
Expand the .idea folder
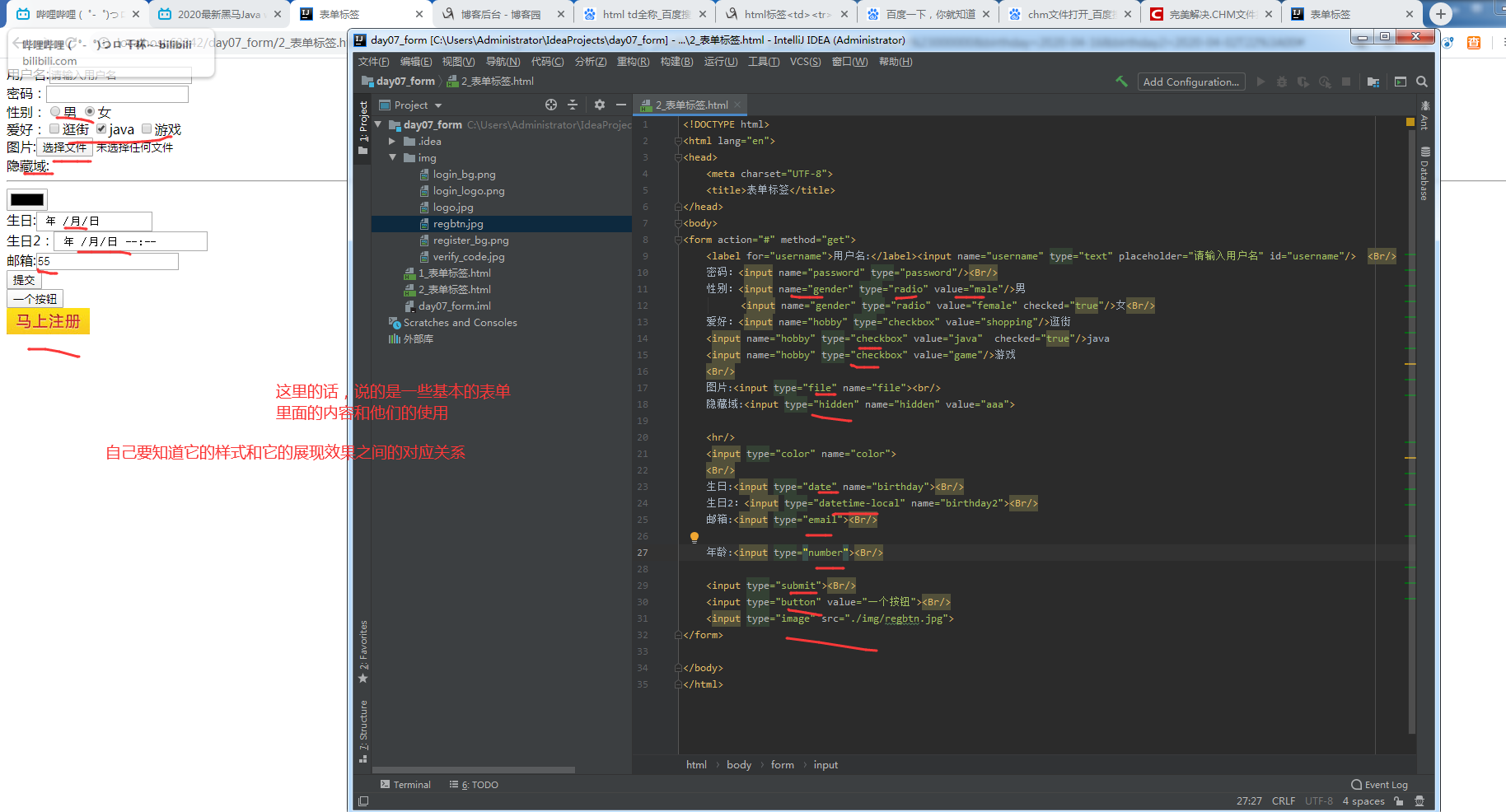(x=392, y=141)
